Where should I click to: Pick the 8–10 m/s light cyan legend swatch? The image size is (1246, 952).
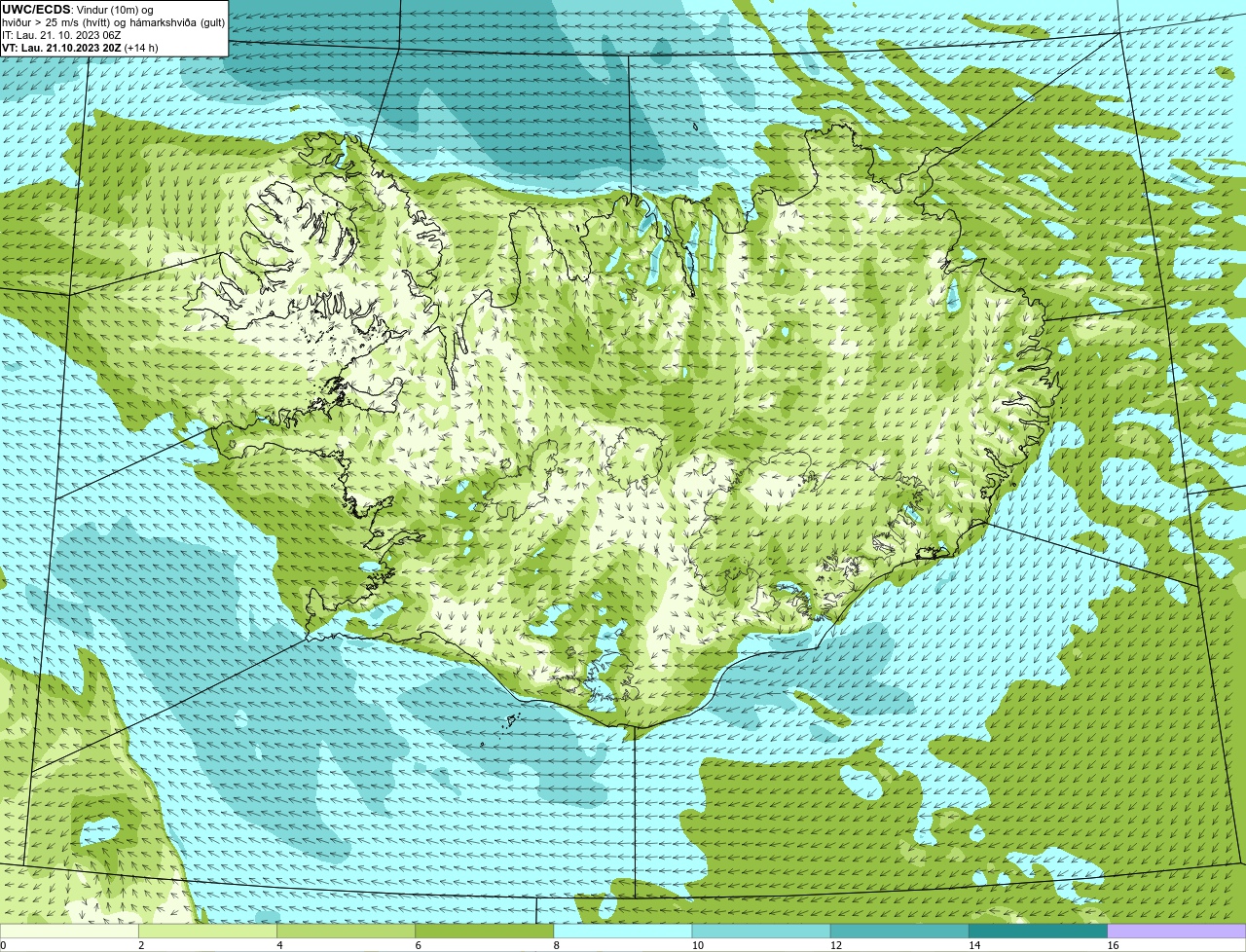tap(624, 931)
